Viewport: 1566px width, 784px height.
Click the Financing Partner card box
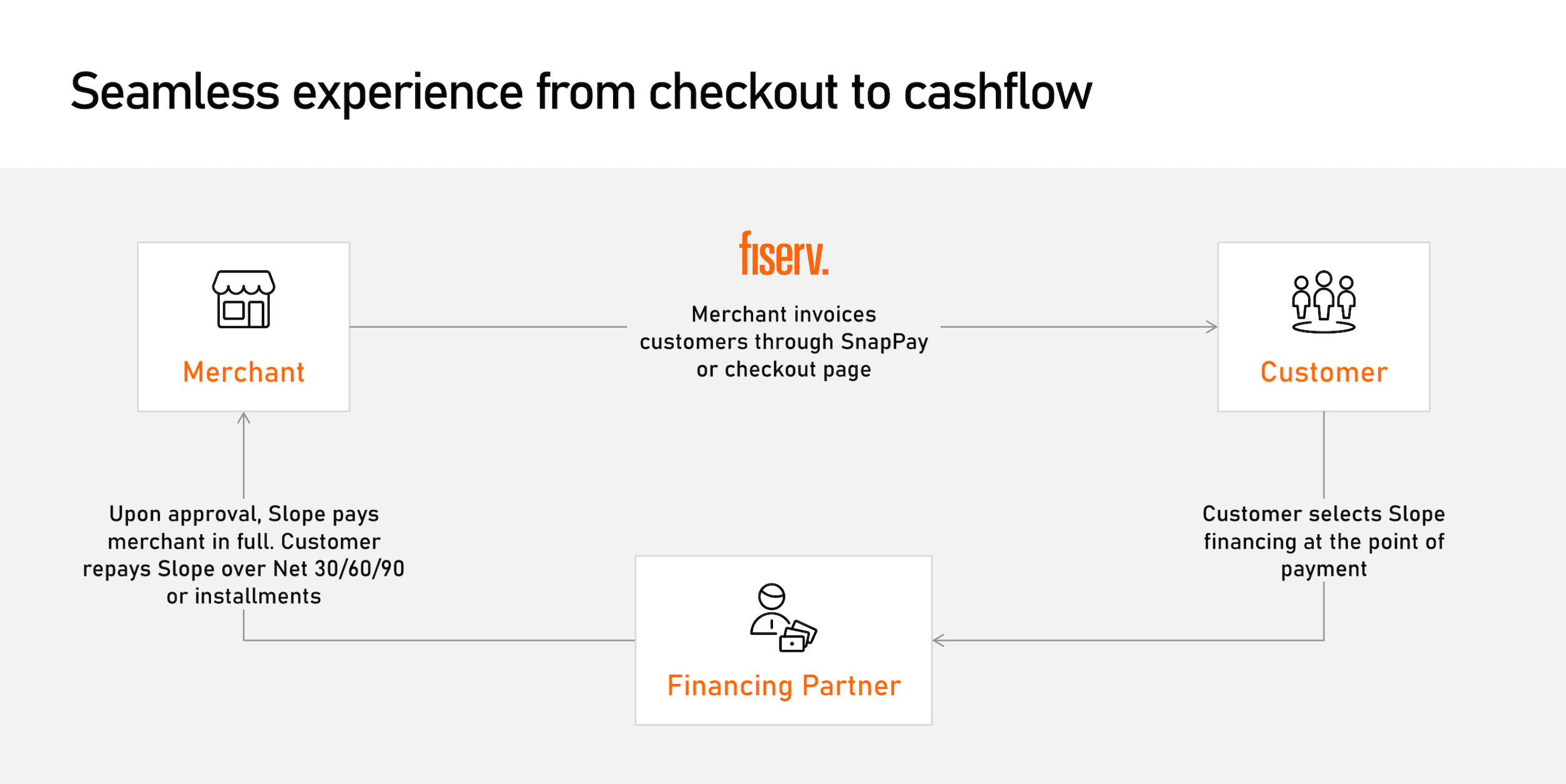[x=784, y=640]
